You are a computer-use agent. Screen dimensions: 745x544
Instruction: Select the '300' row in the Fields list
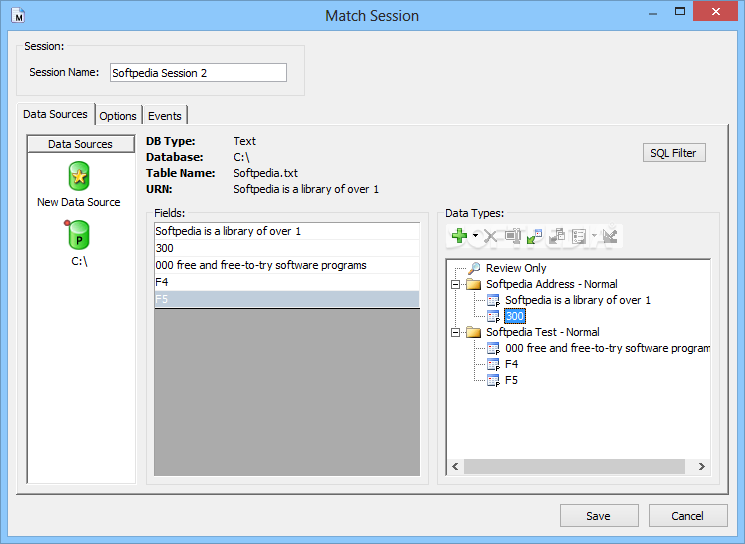pyautogui.click(x=287, y=248)
